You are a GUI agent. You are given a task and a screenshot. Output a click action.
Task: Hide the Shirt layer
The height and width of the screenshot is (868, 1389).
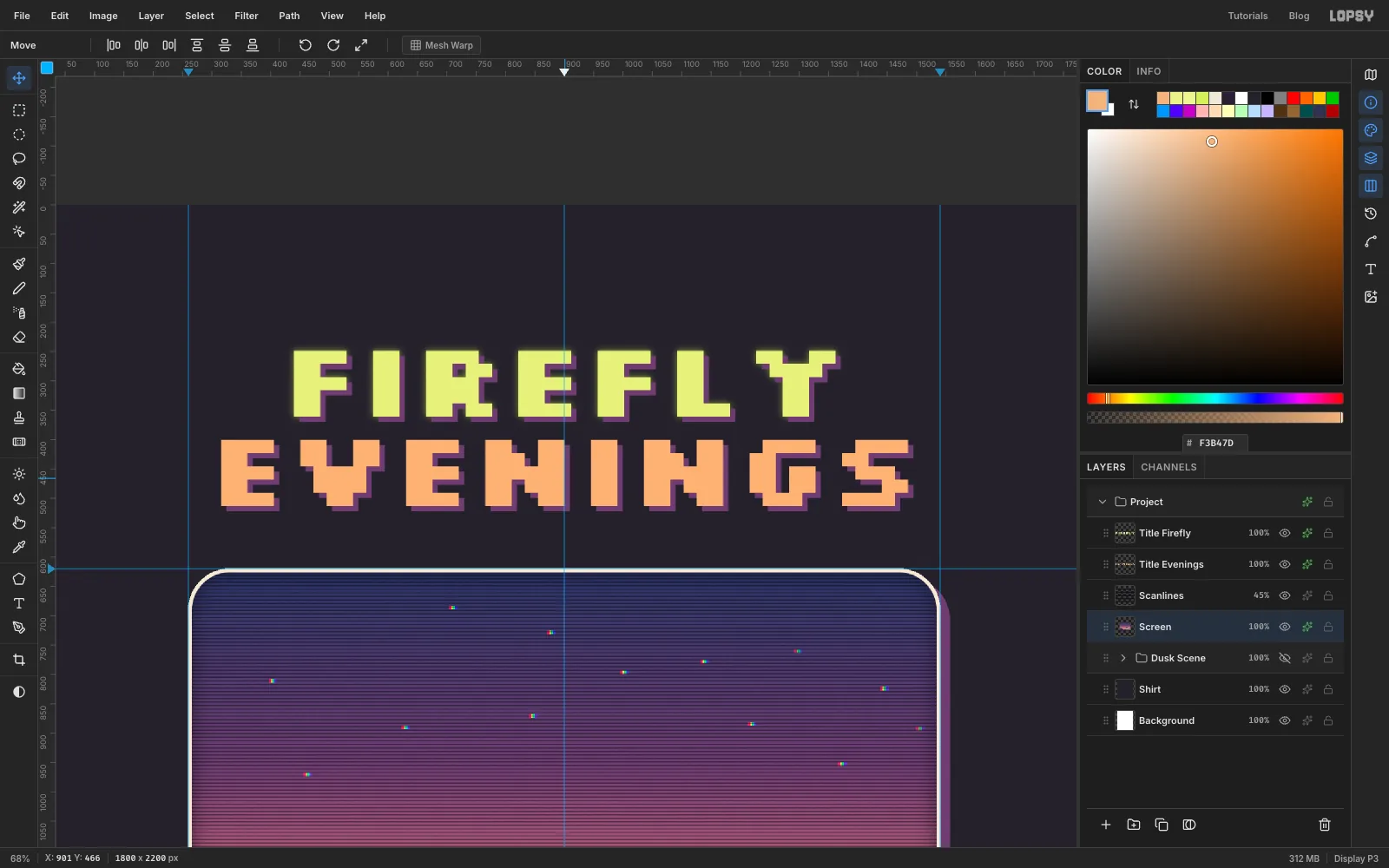tap(1285, 689)
